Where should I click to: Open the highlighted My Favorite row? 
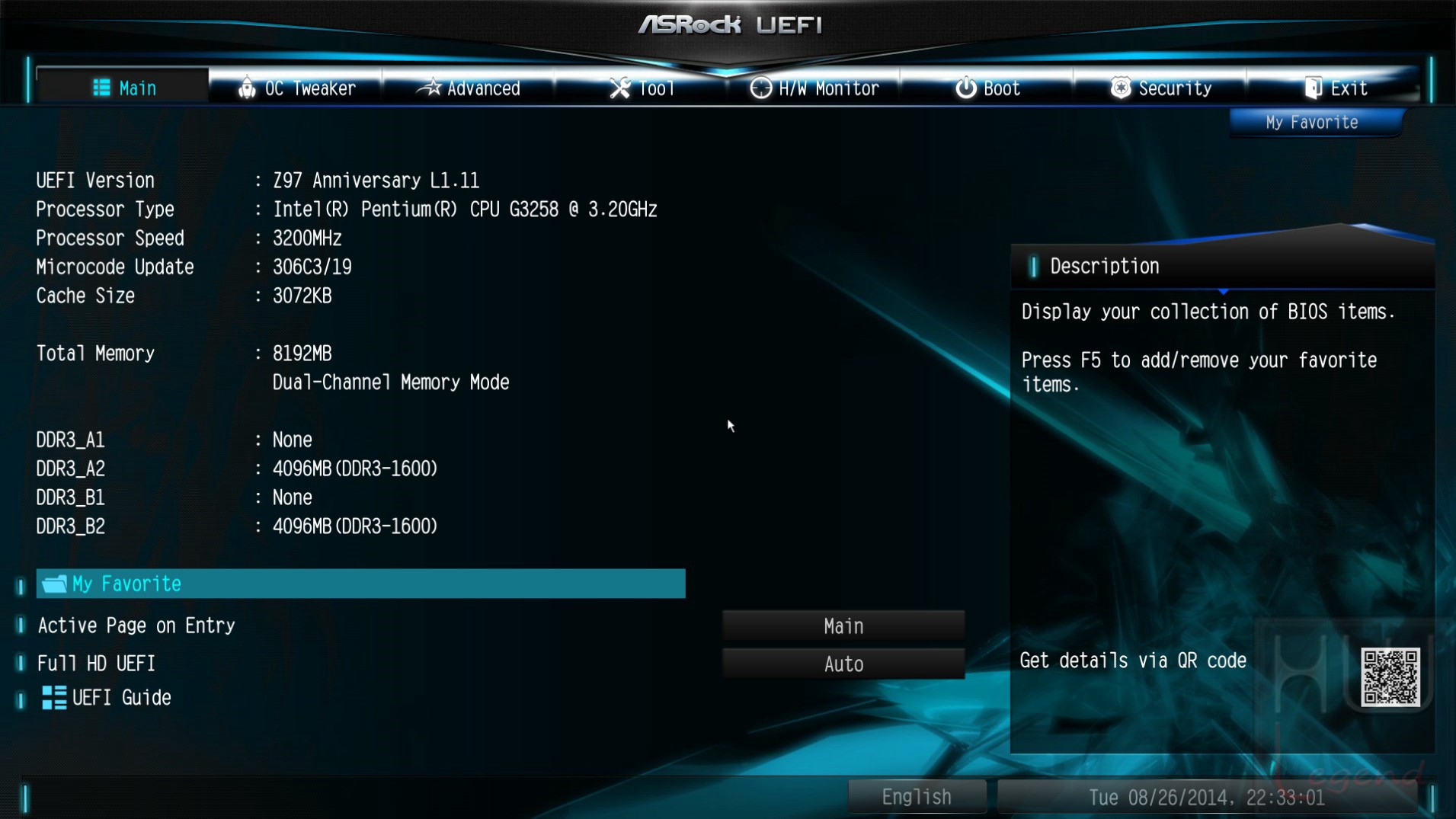pos(360,584)
